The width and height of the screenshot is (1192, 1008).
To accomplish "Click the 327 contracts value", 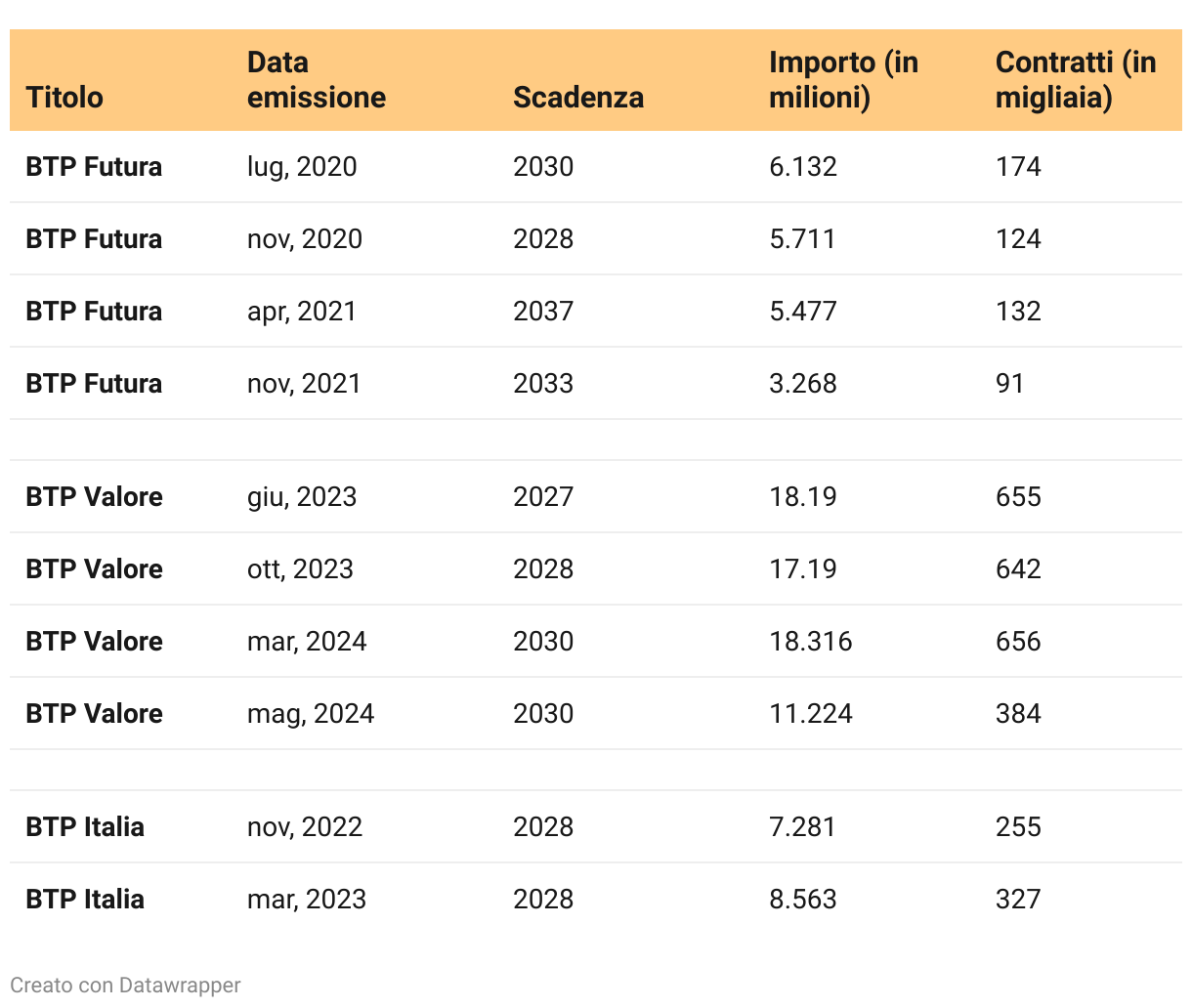I will click(x=1018, y=900).
